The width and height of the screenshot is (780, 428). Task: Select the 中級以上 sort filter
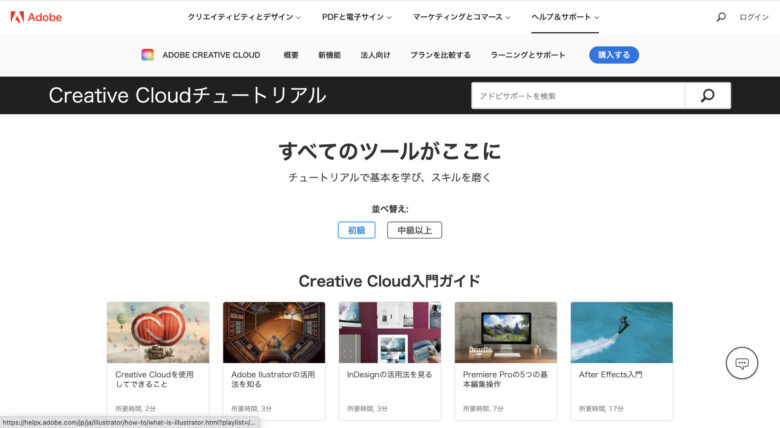pos(414,230)
